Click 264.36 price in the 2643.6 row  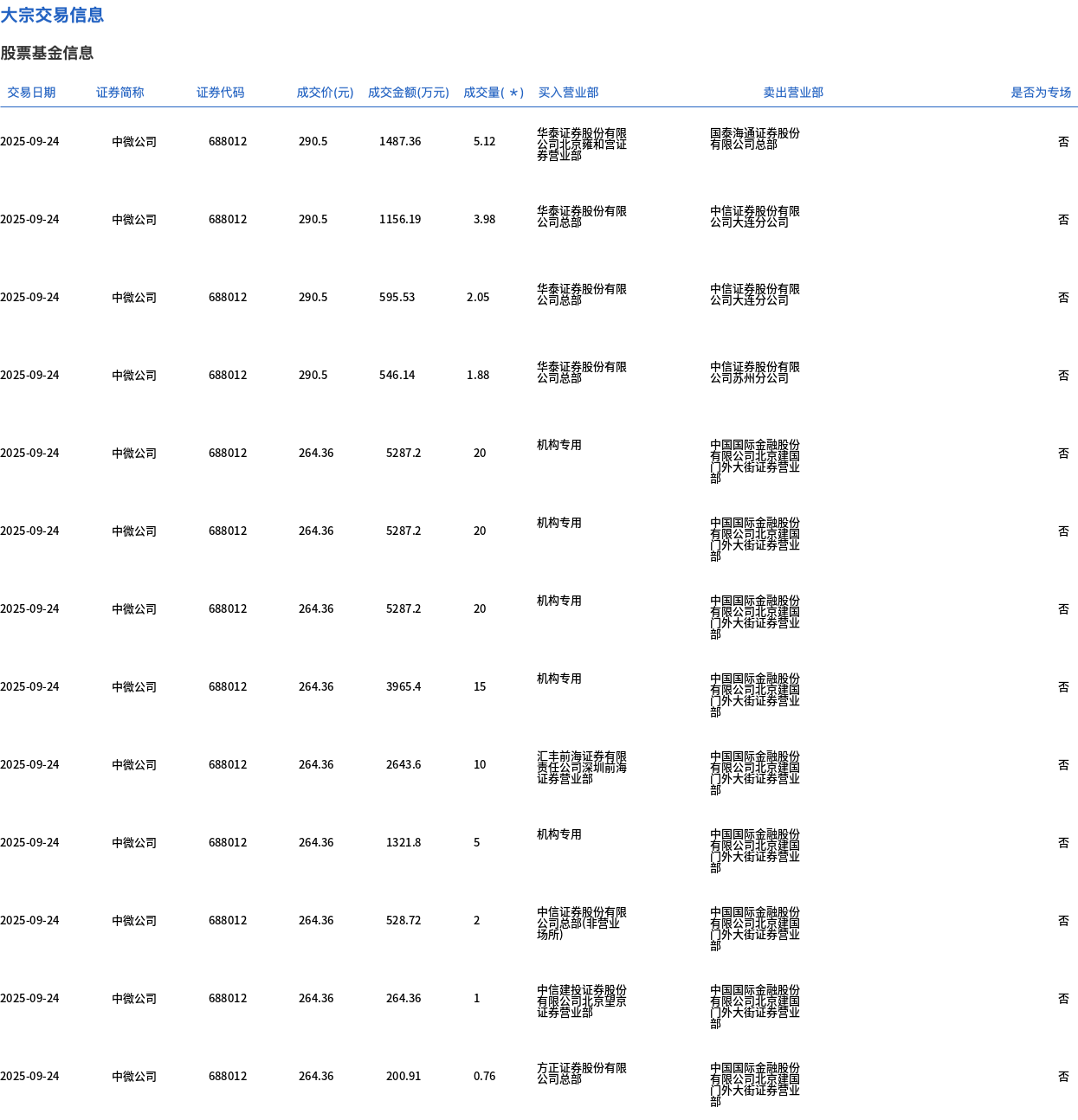316,764
